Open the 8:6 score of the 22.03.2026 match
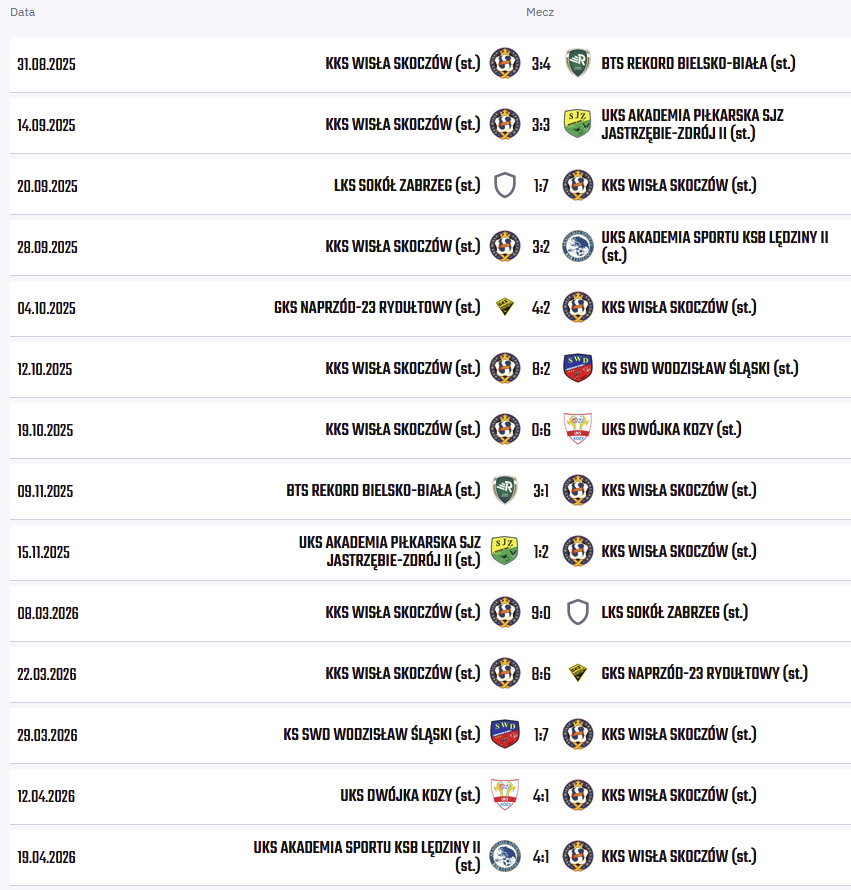The height and width of the screenshot is (890, 851). click(x=541, y=674)
